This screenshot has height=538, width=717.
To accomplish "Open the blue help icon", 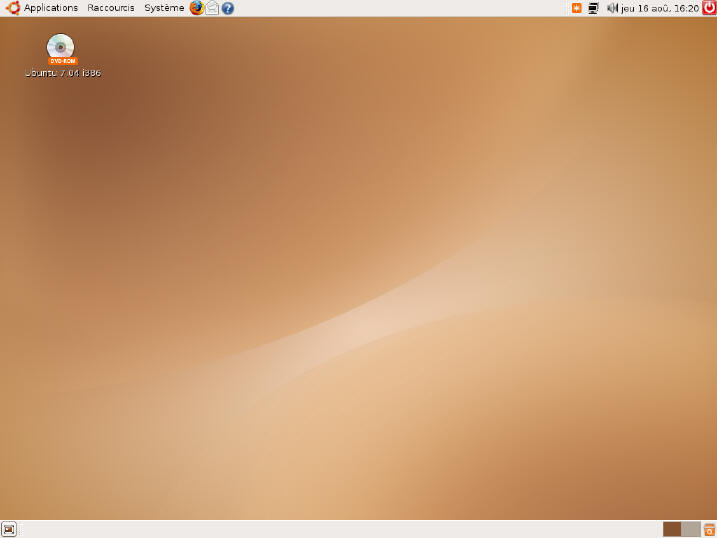I will 228,8.
